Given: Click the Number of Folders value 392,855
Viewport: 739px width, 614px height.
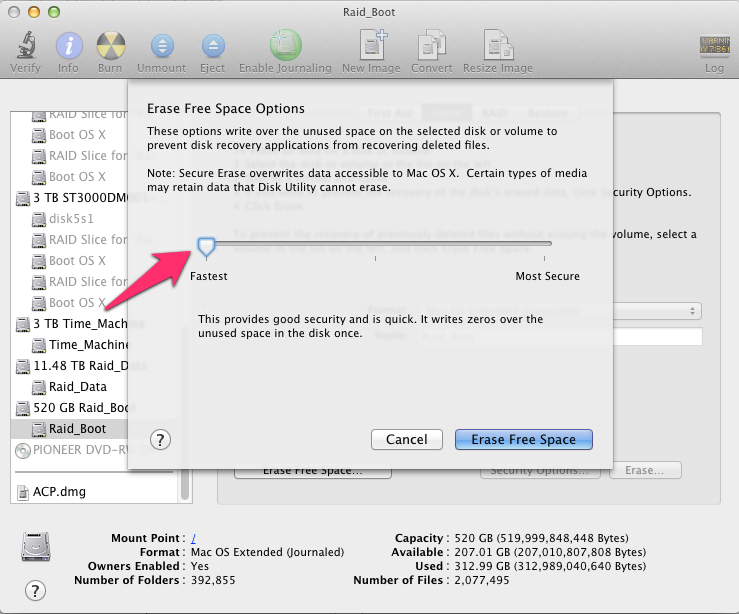Looking at the screenshot, I should (x=213, y=581).
